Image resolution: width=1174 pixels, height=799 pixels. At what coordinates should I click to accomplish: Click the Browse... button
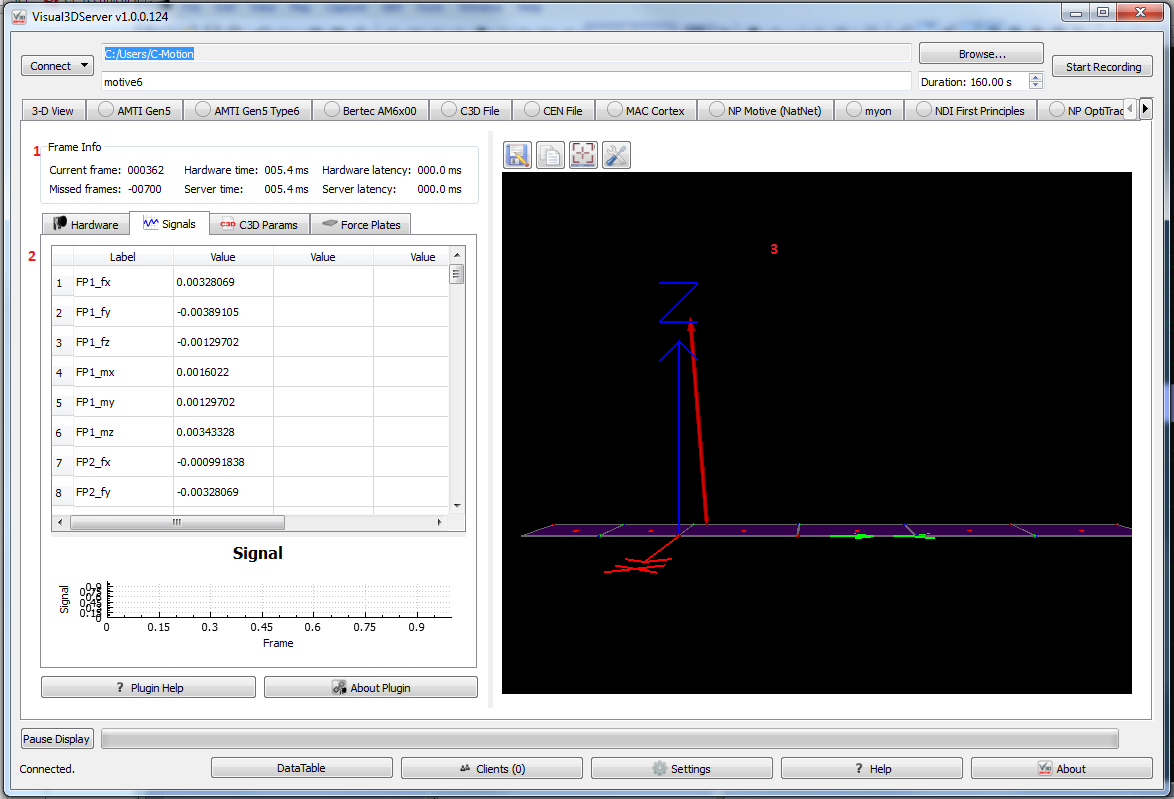tap(981, 54)
